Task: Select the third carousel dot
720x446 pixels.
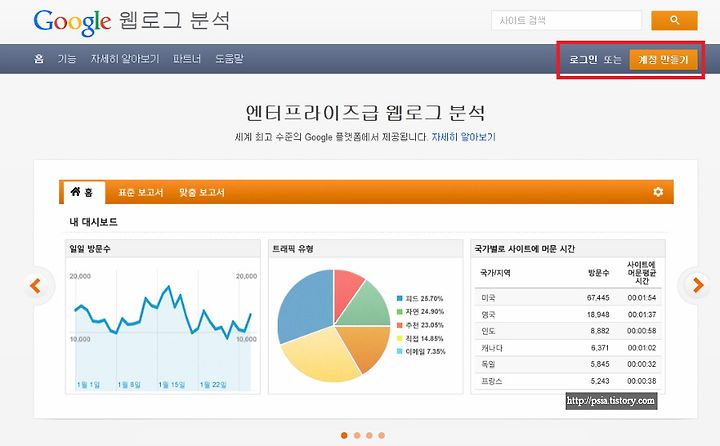Action: [x=369, y=435]
